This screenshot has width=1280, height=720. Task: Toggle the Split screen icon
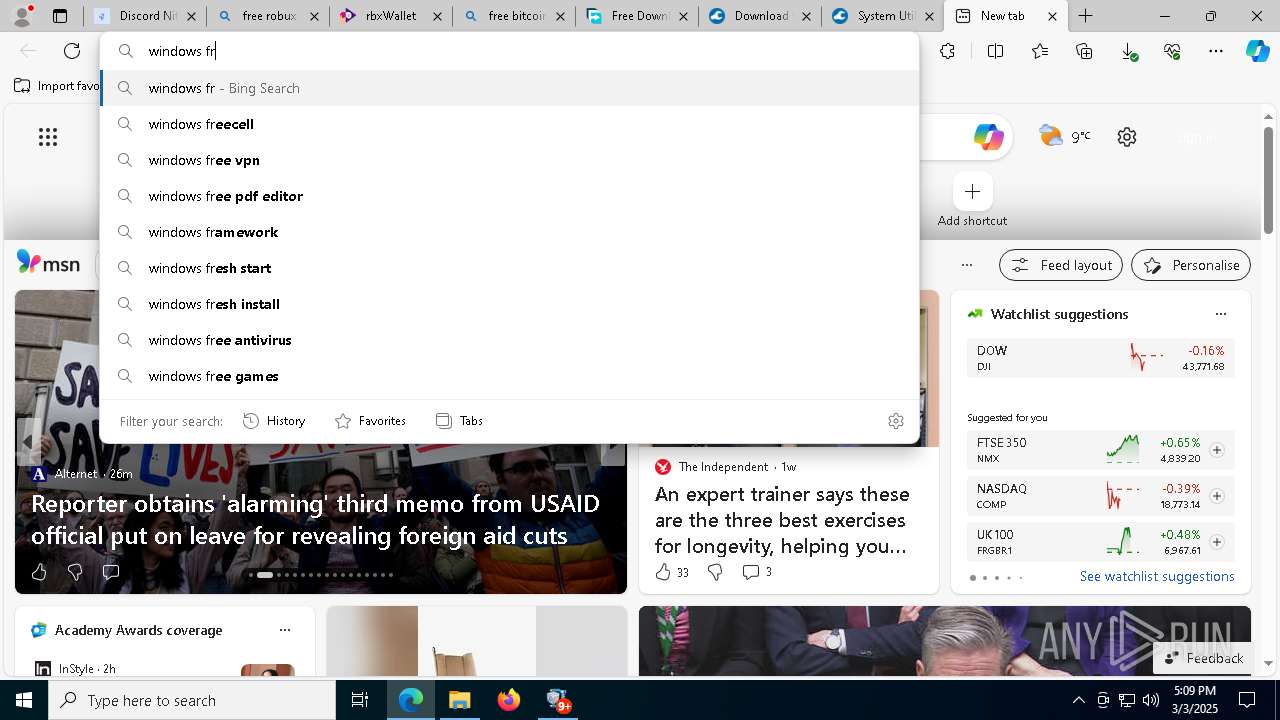995,51
